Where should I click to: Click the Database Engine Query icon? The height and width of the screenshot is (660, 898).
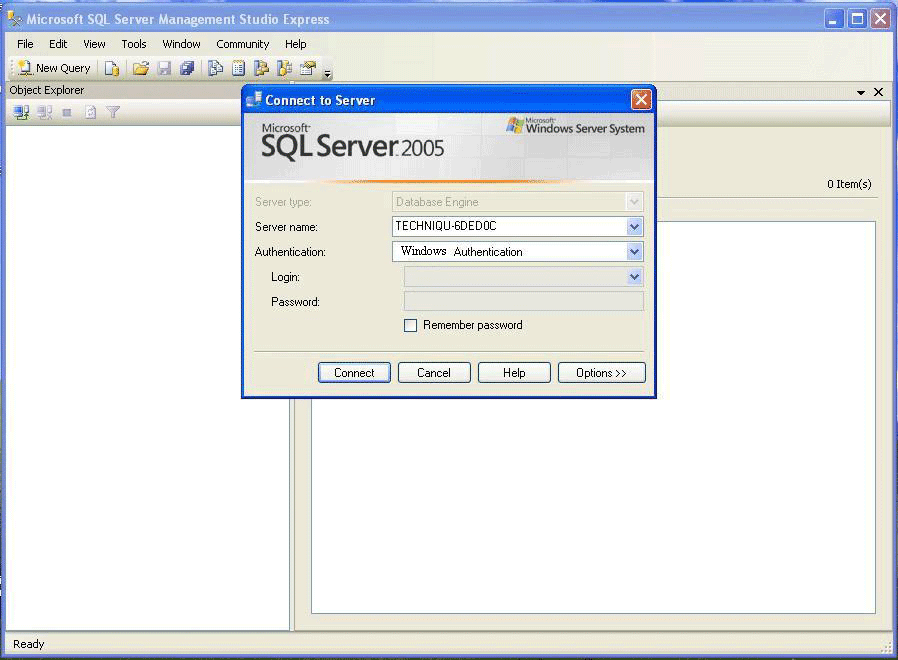(112, 68)
